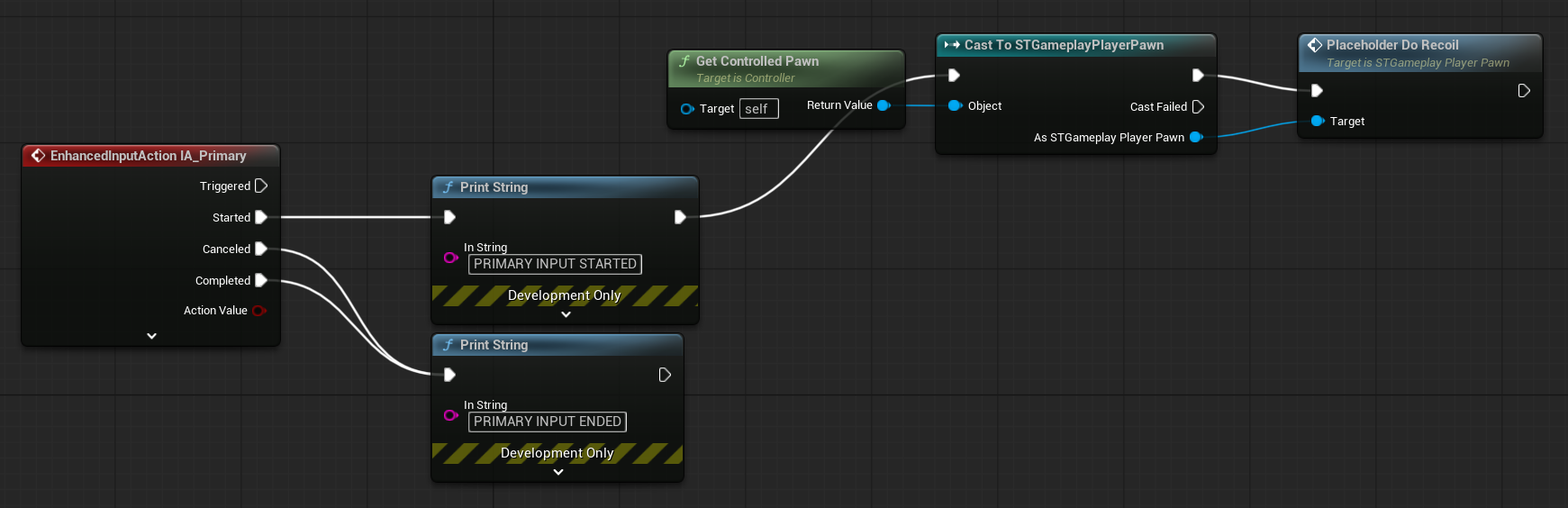Select the Cast To STGameplayPlayerPawn node title
The width and height of the screenshot is (1568, 508).
(x=1063, y=45)
